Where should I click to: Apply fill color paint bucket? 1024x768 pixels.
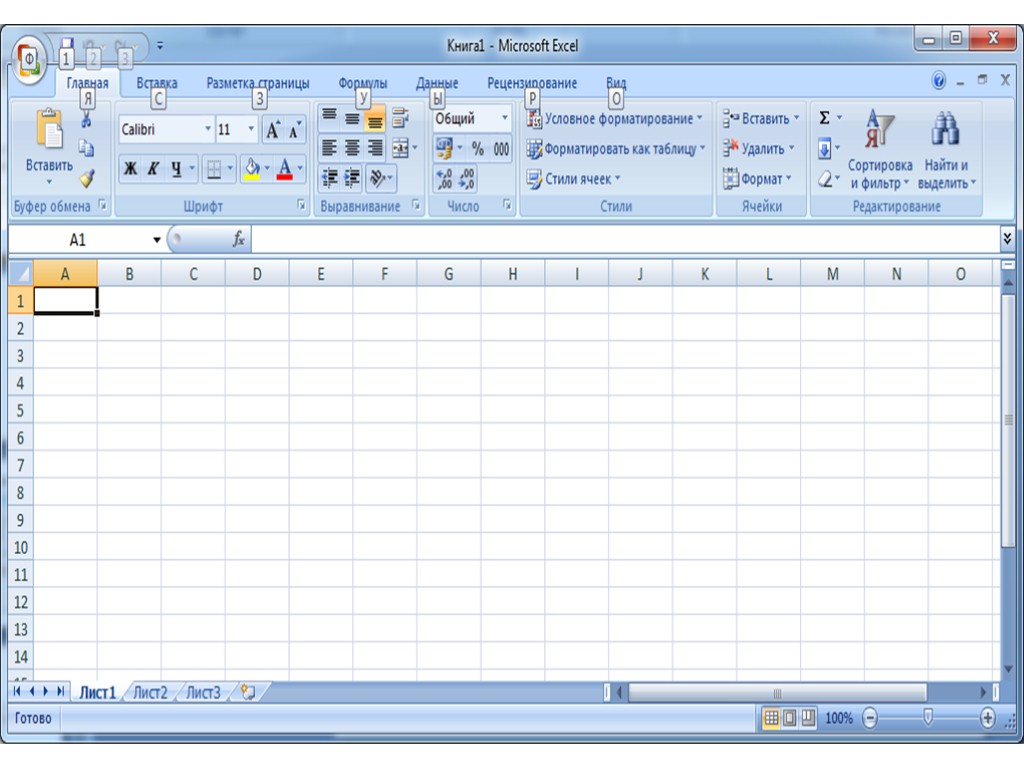(252, 168)
